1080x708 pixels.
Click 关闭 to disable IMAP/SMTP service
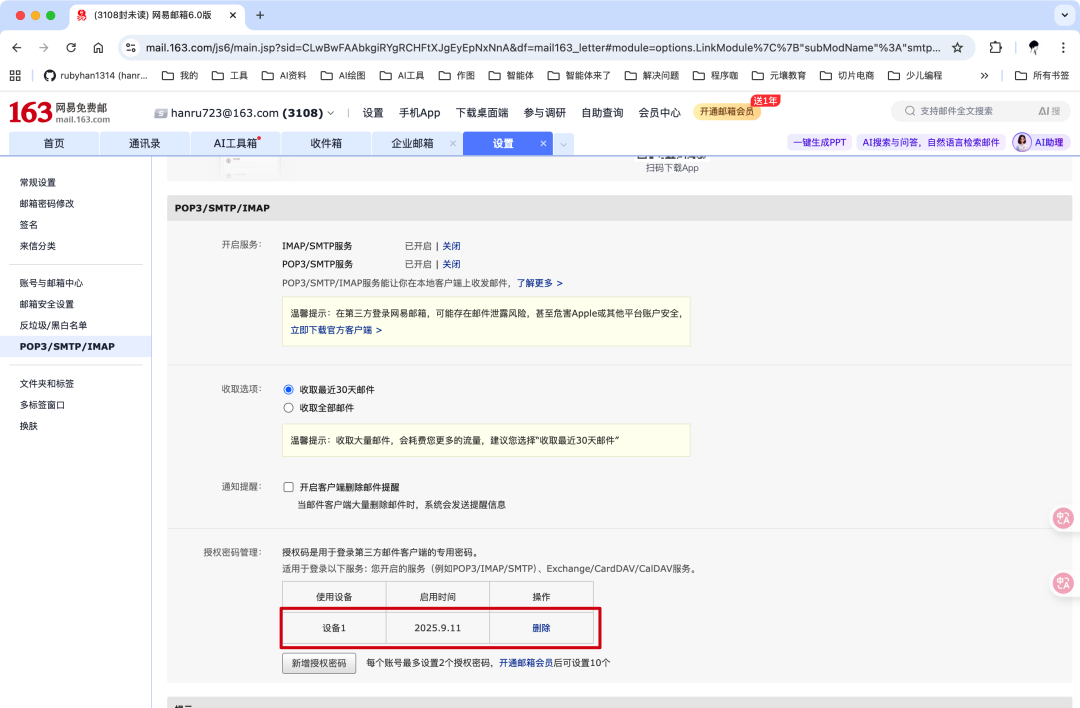coord(451,245)
